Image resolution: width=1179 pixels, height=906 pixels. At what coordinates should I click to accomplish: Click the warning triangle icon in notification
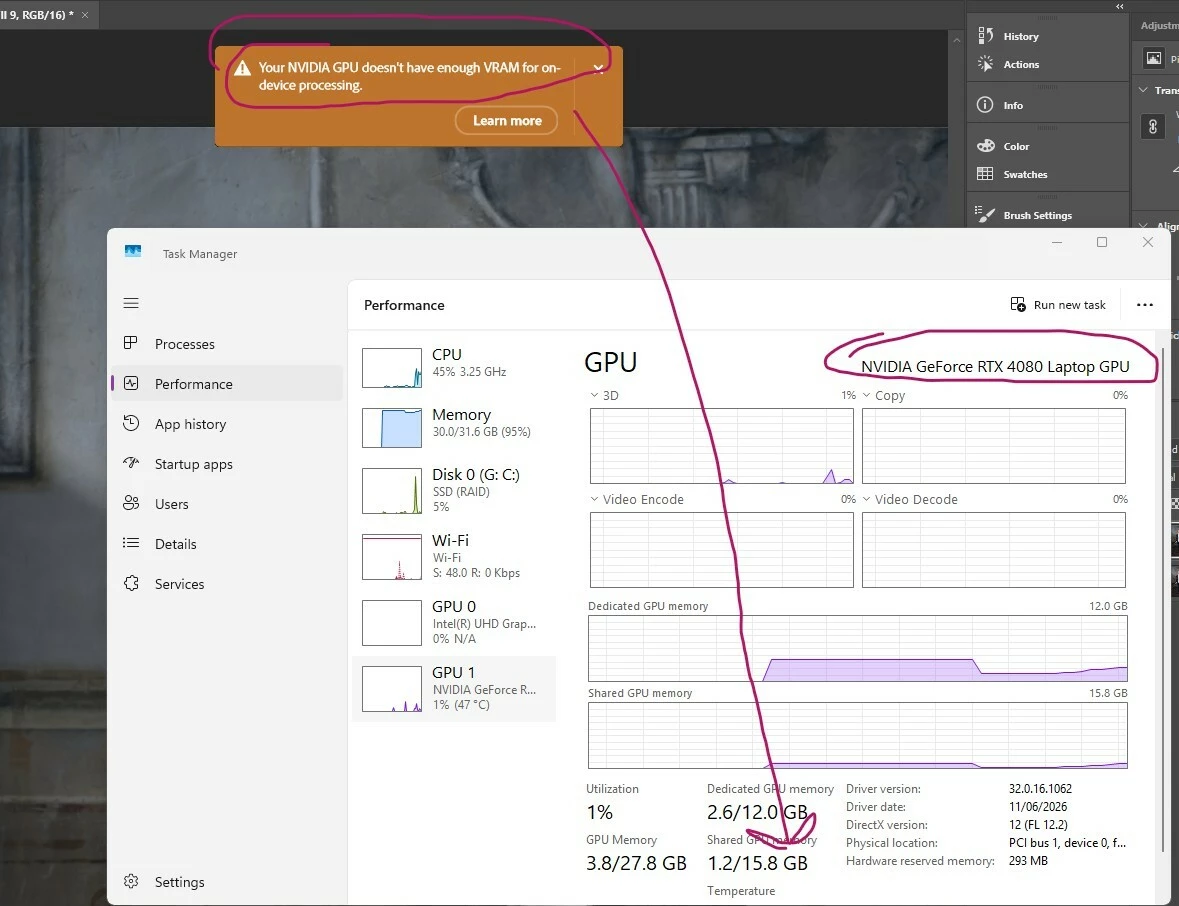click(242, 68)
